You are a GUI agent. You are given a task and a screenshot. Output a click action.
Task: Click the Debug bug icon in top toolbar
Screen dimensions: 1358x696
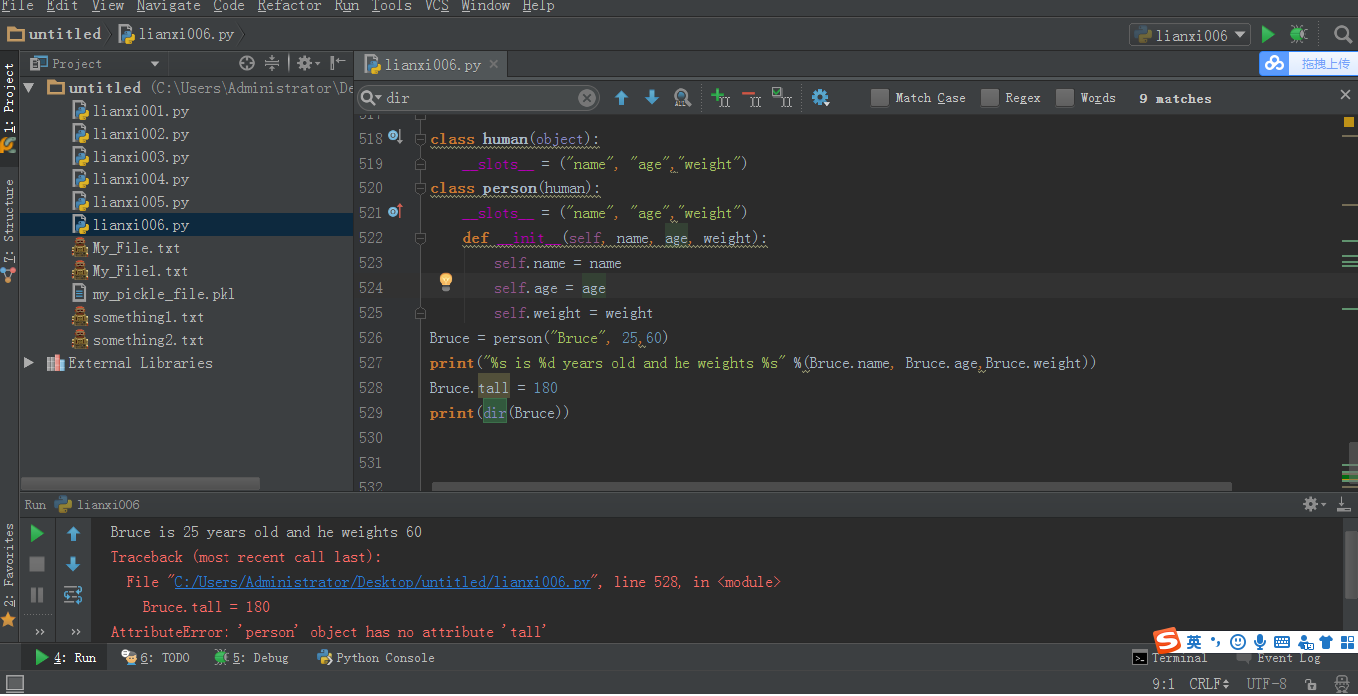(x=1298, y=35)
